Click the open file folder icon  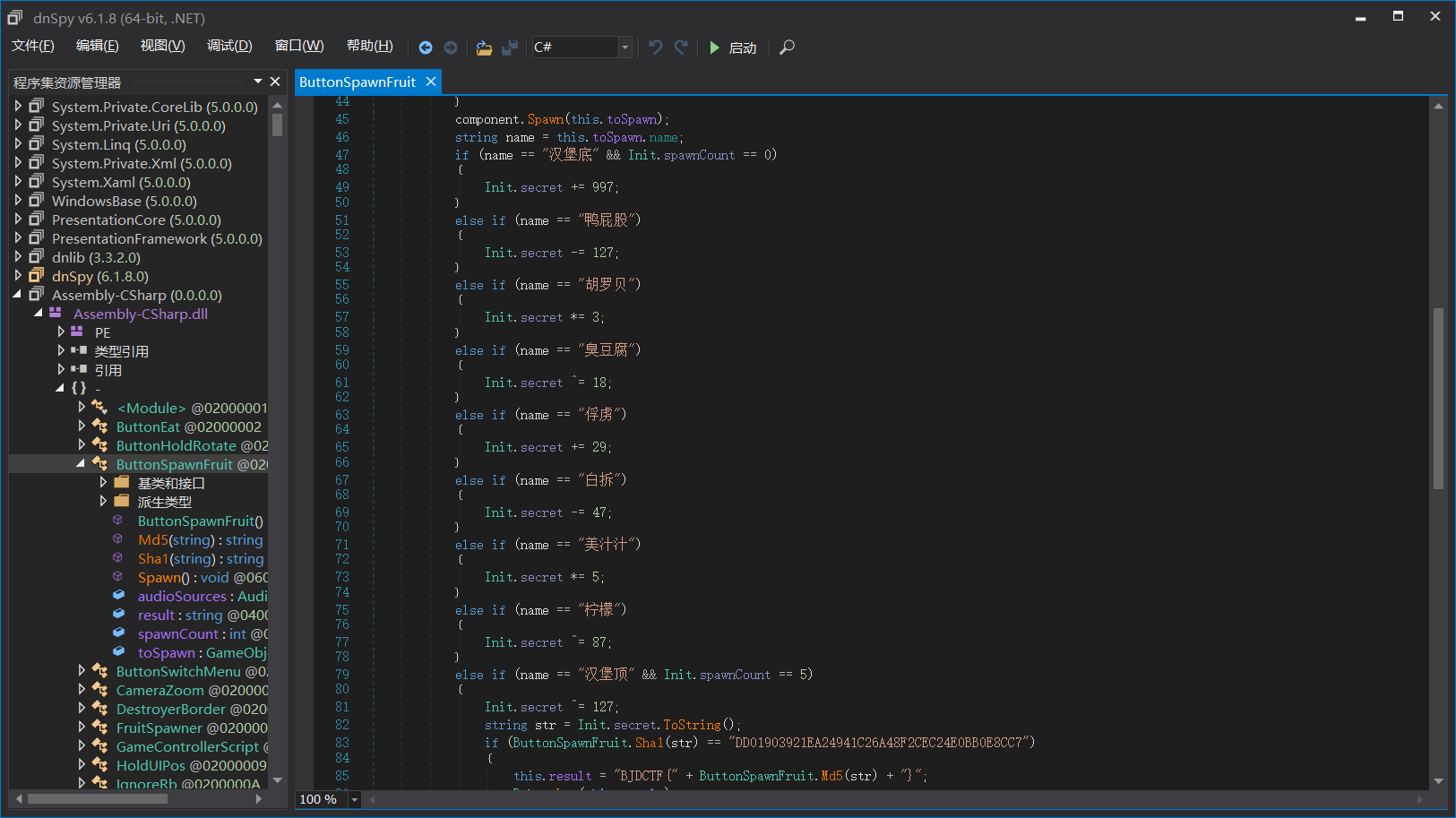(x=484, y=47)
